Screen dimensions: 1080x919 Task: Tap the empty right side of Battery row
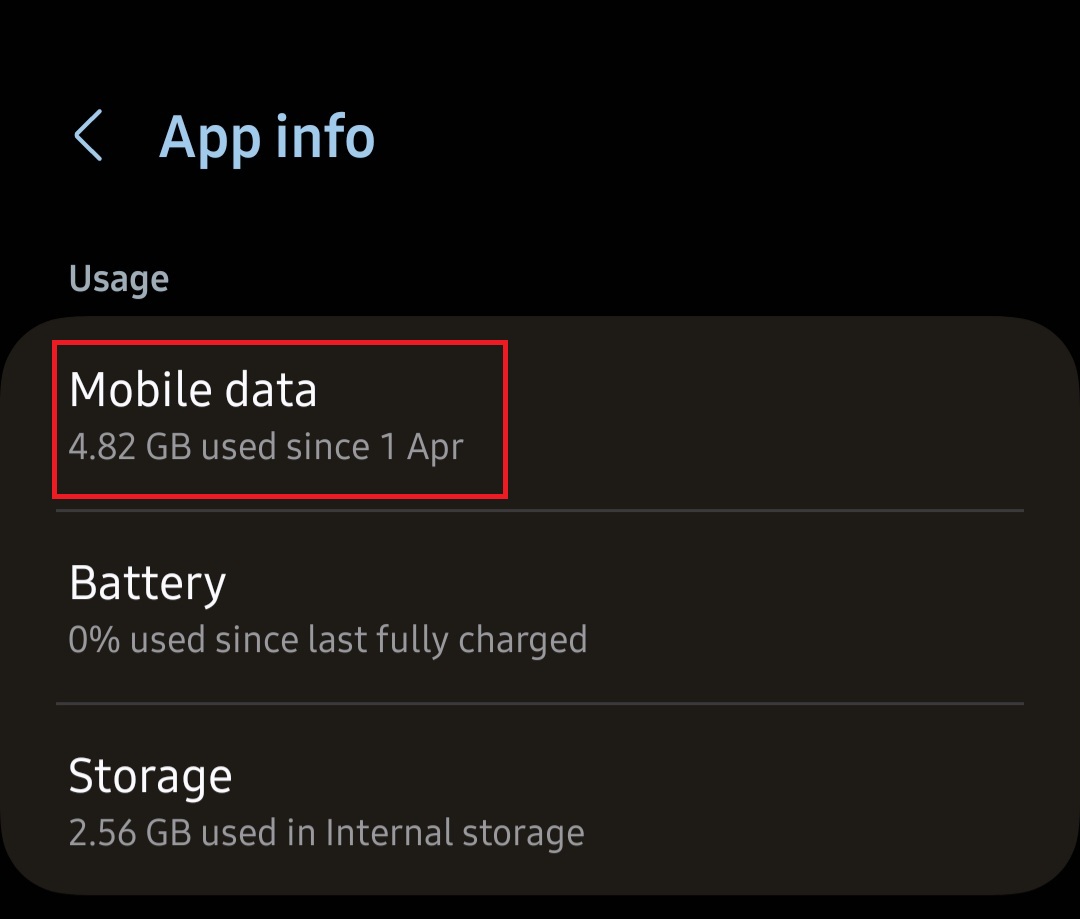(820, 608)
